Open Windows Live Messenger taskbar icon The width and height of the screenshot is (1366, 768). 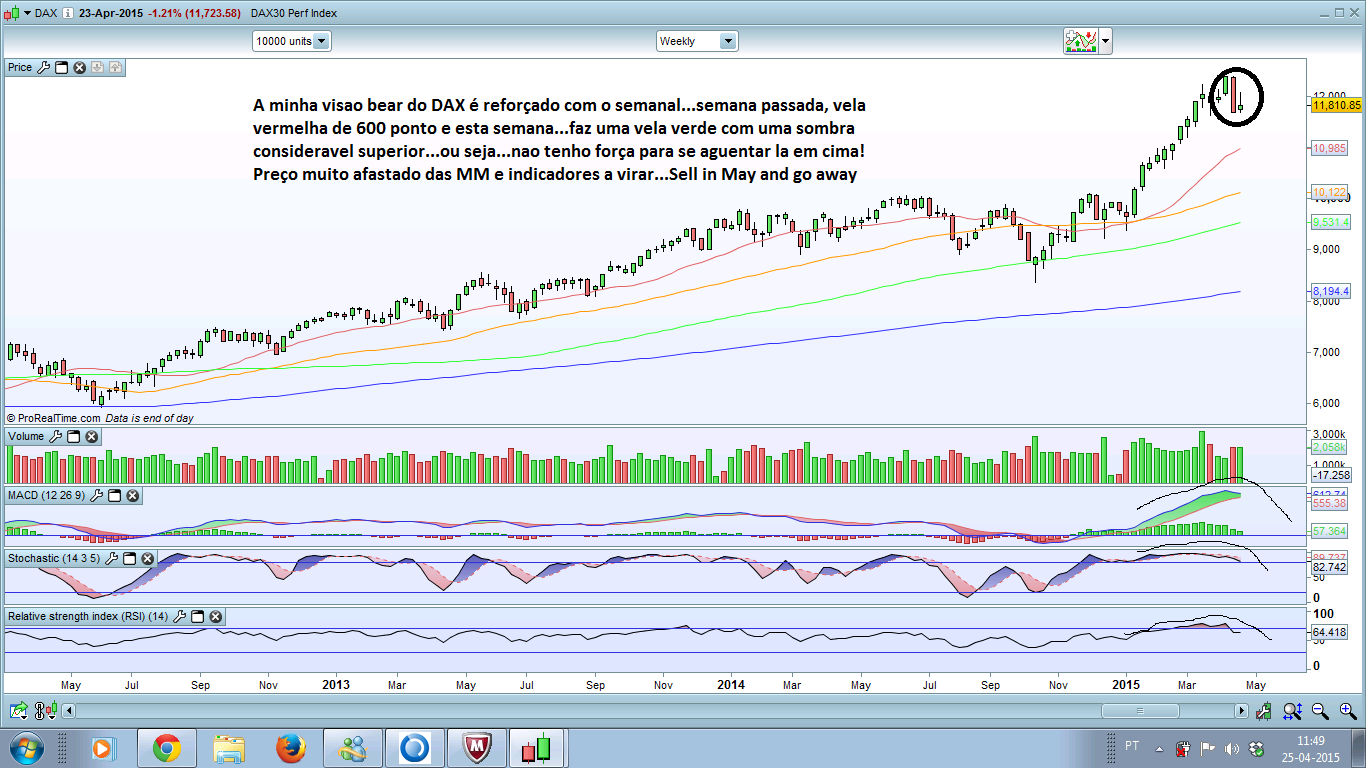pyautogui.click(x=353, y=748)
